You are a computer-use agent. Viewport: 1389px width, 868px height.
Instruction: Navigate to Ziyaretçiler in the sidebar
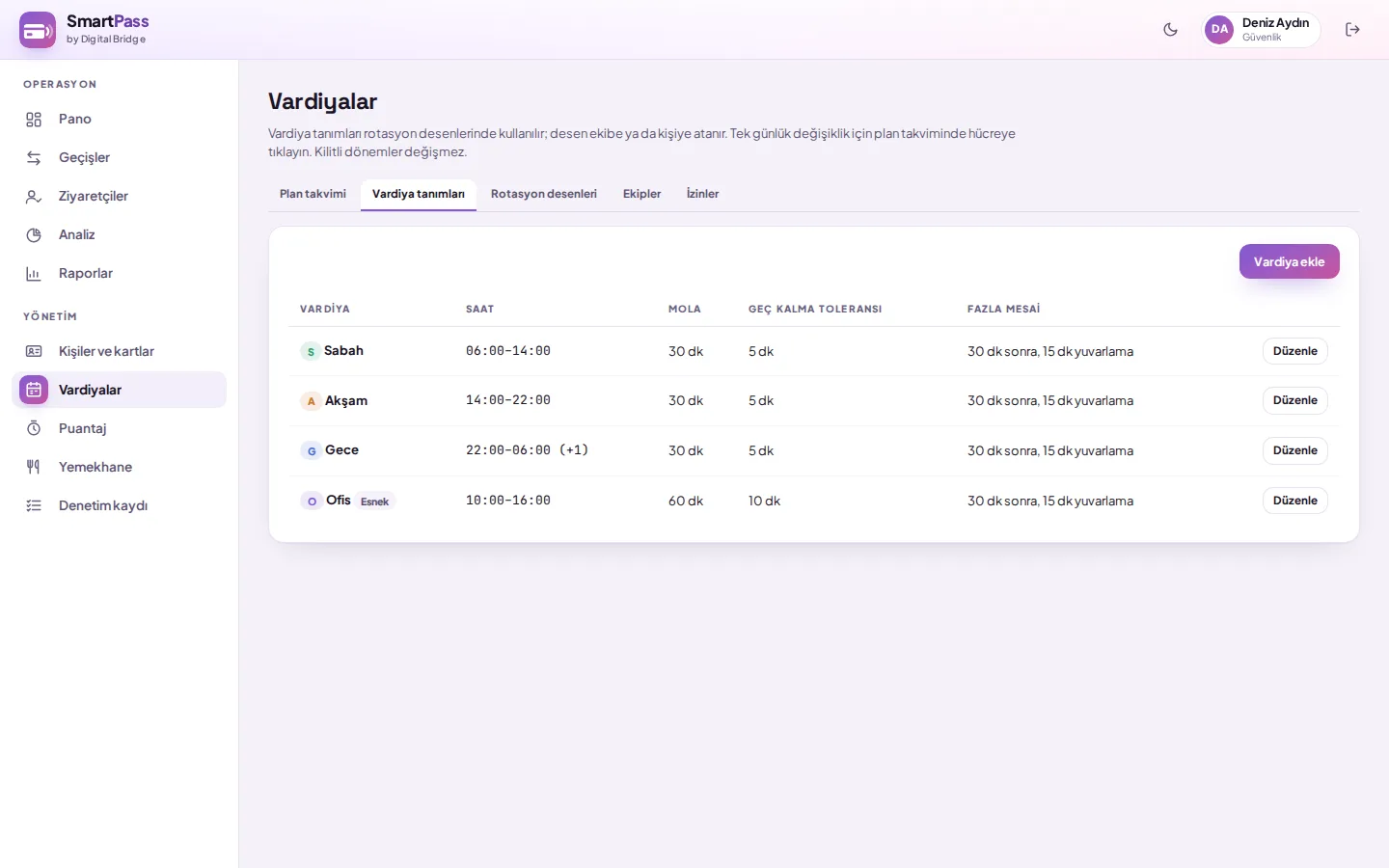[120, 197]
